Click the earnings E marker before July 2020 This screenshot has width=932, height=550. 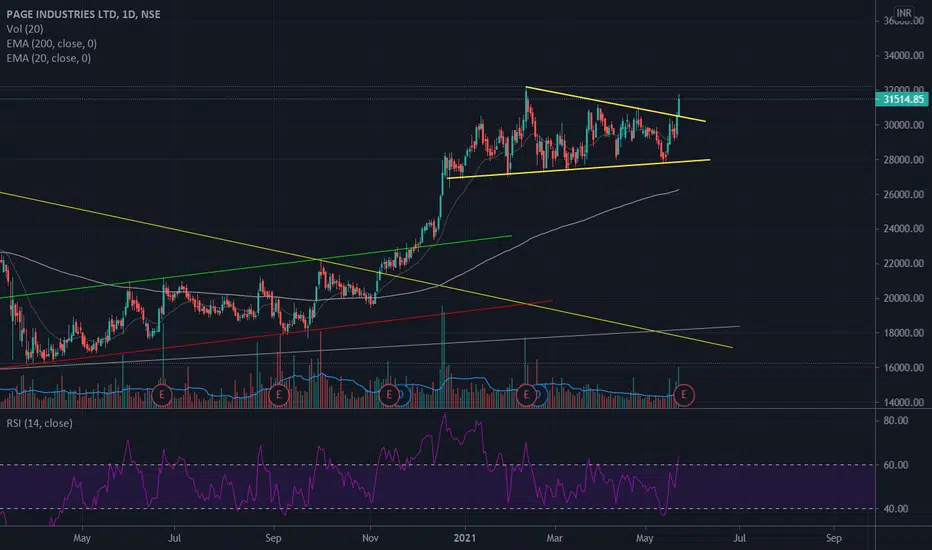point(162,395)
